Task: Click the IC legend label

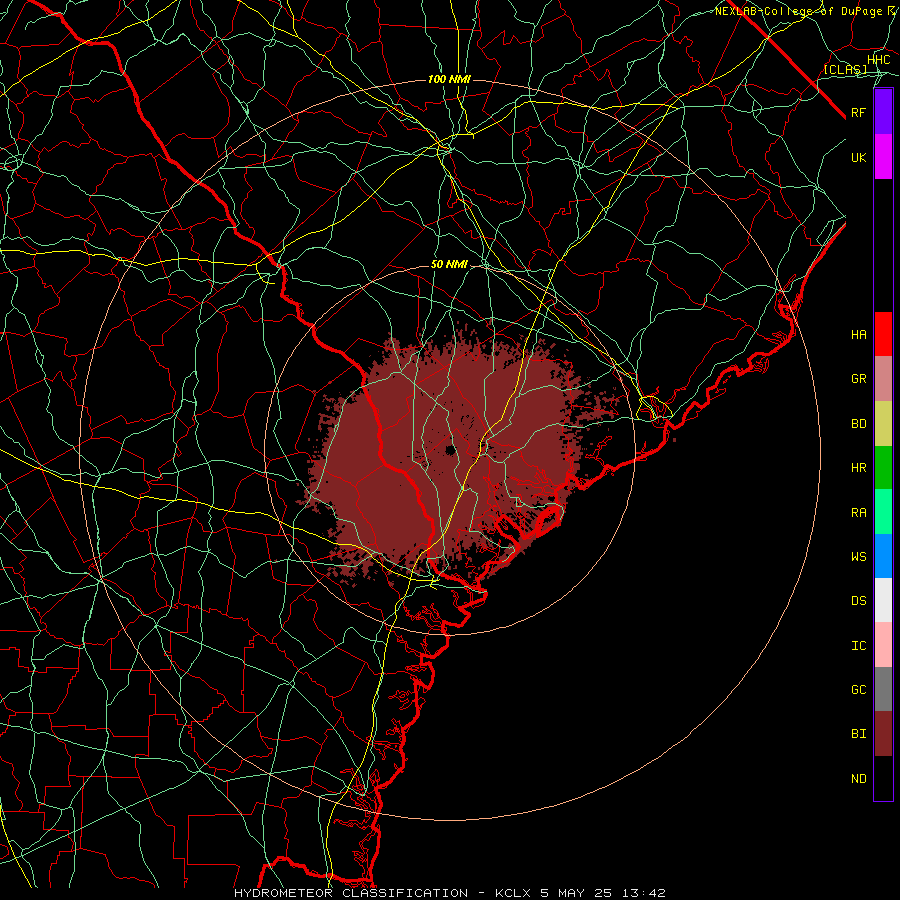Action: [859, 646]
